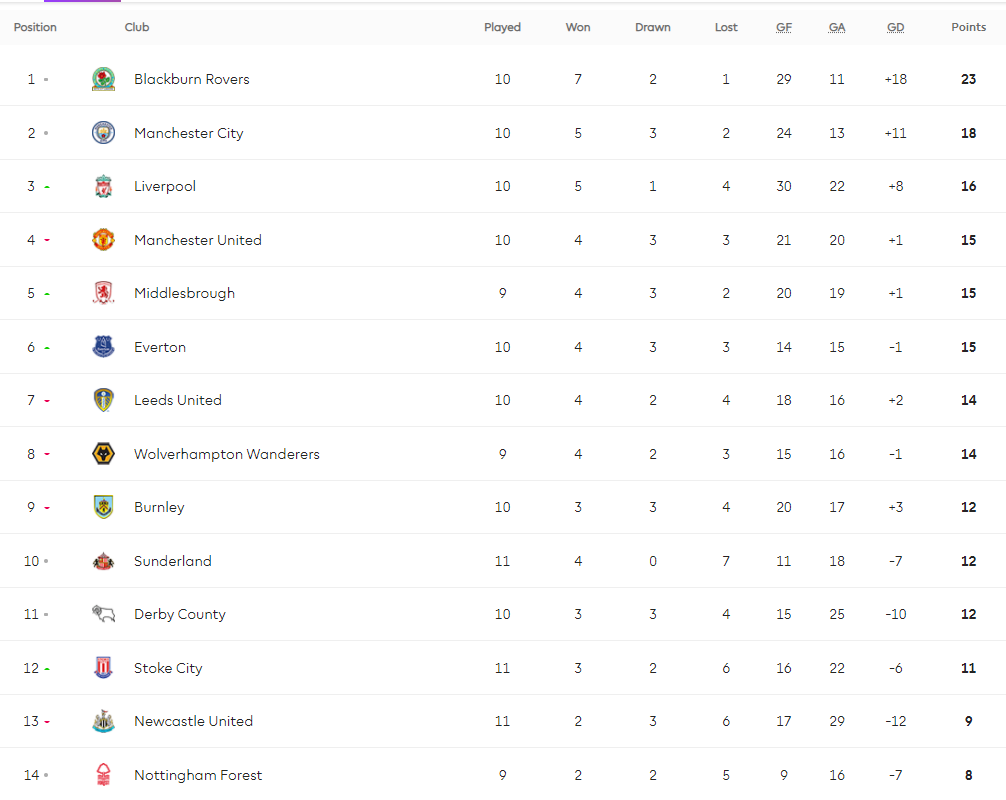Image resolution: width=1006 pixels, height=800 pixels.
Task: Click the Blackburn Rovers club crest
Action: pos(103,79)
